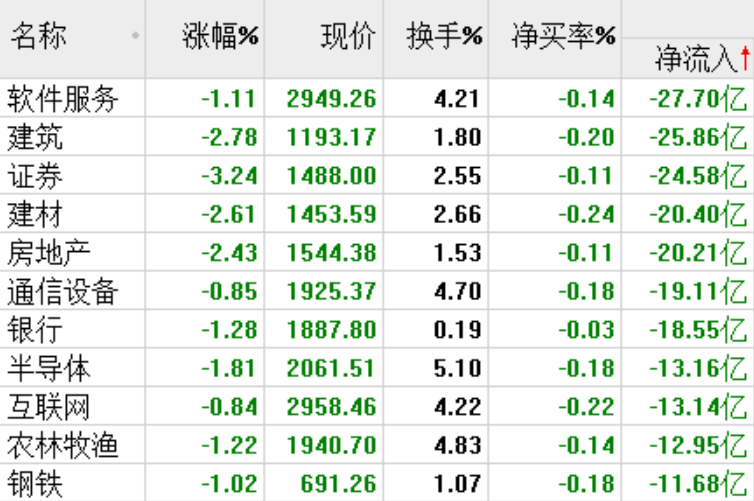This screenshot has height=501, width=754.
Task: Open the 软件服务 sector row
Action: (63, 99)
